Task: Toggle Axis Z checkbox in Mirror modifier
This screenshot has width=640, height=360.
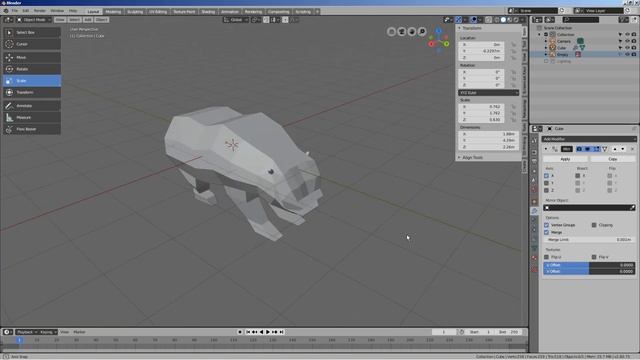Action: click(546, 191)
